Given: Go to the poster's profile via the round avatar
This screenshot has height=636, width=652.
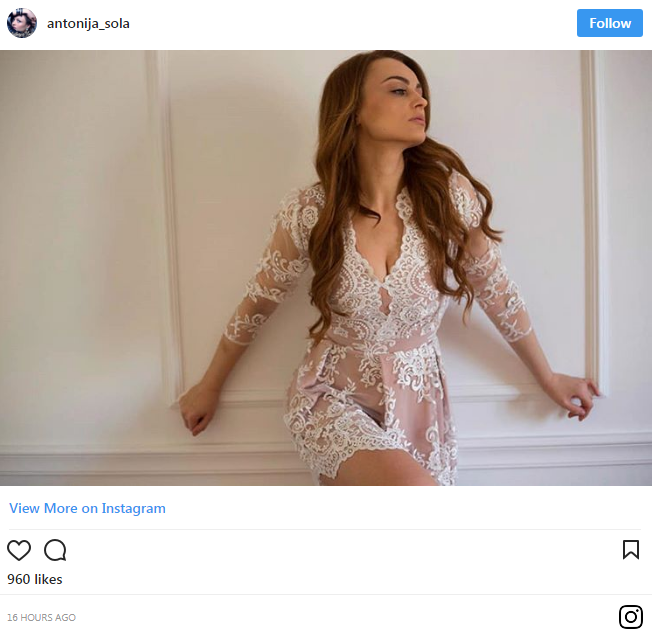Looking at the screenshot, I should tap(22, 23).
